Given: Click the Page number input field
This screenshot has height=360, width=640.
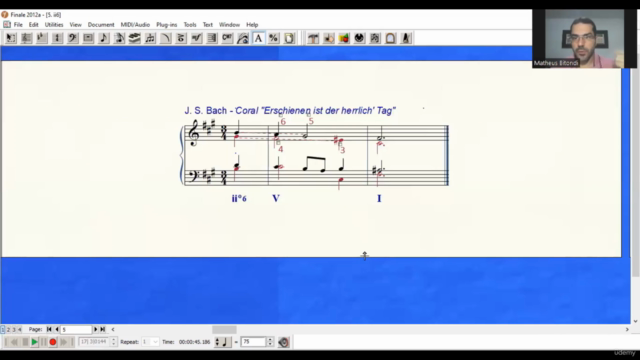Looking at the screenshot, I should 76,329.
